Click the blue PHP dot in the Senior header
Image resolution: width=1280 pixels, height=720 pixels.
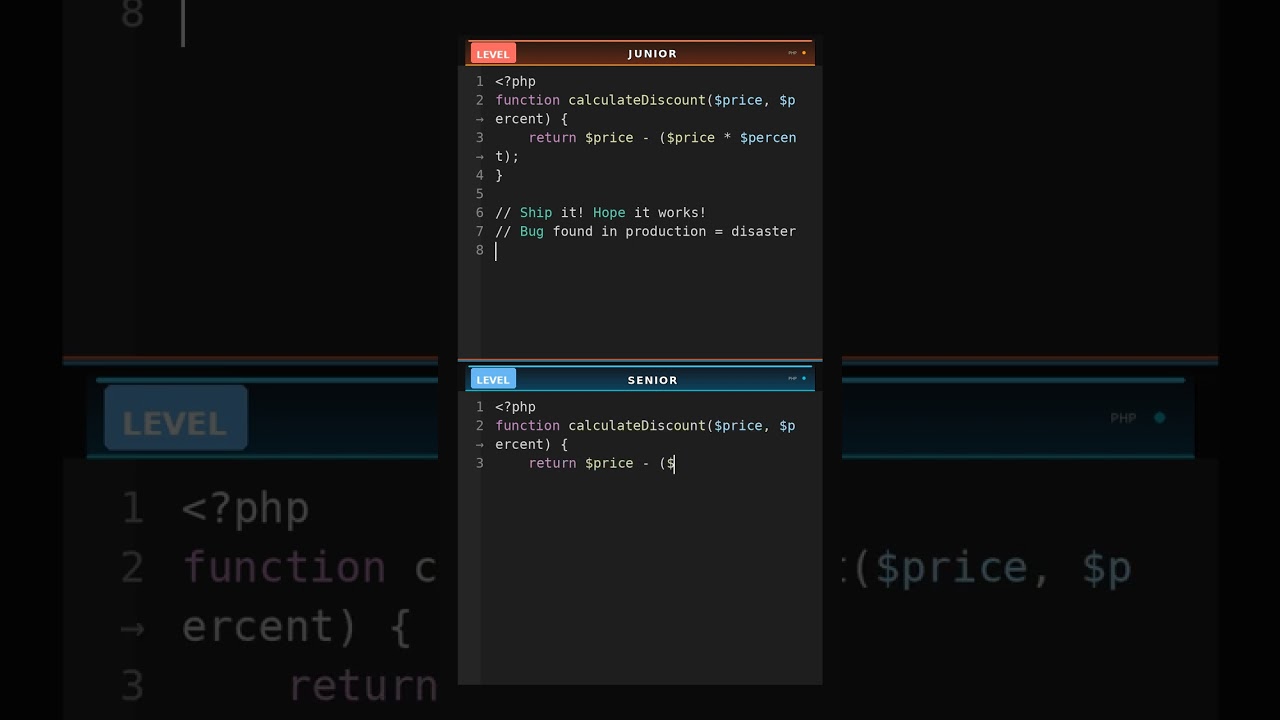(x=804, y=378)
